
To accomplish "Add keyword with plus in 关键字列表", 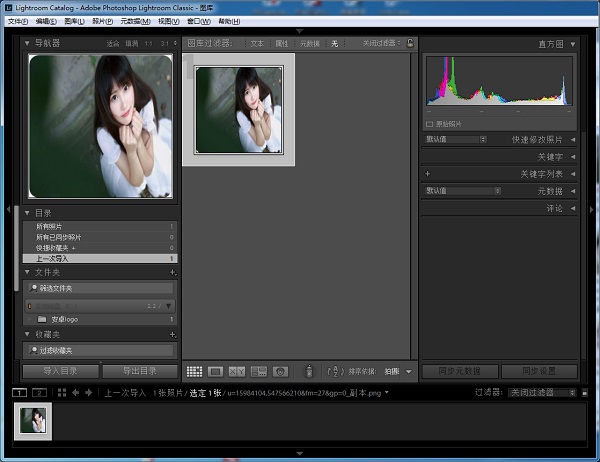I will click(428, 174).
